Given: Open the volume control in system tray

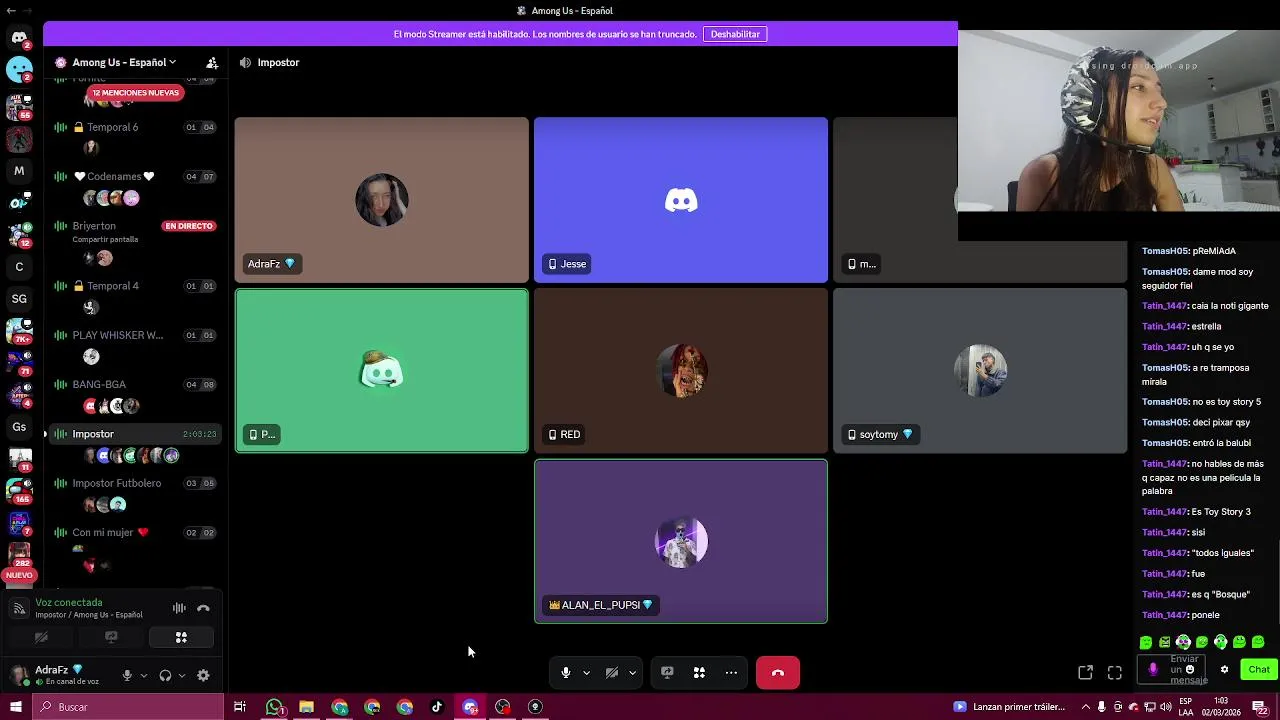Looking at the screenshot, I should click(x=1166, y=707).
